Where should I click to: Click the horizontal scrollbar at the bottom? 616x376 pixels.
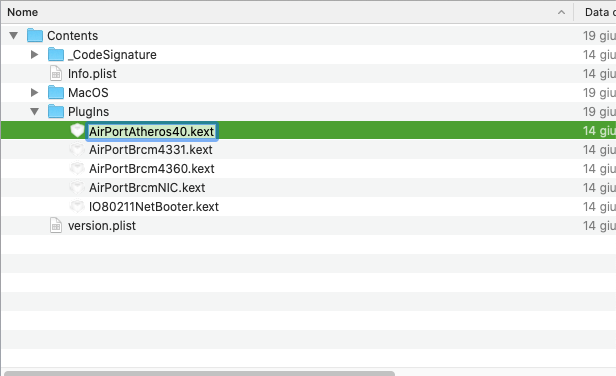(199, 373)
